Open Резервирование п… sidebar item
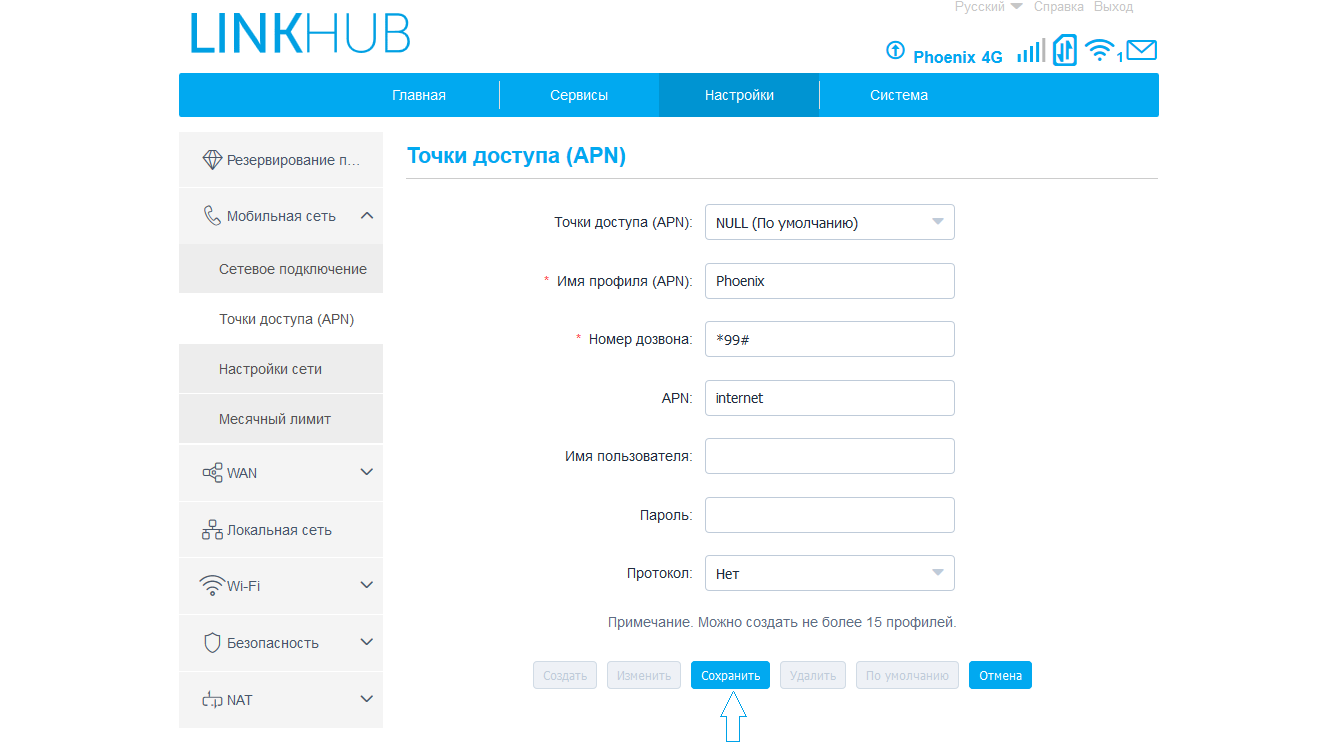The image size is (1340, 752). (281, 159)
